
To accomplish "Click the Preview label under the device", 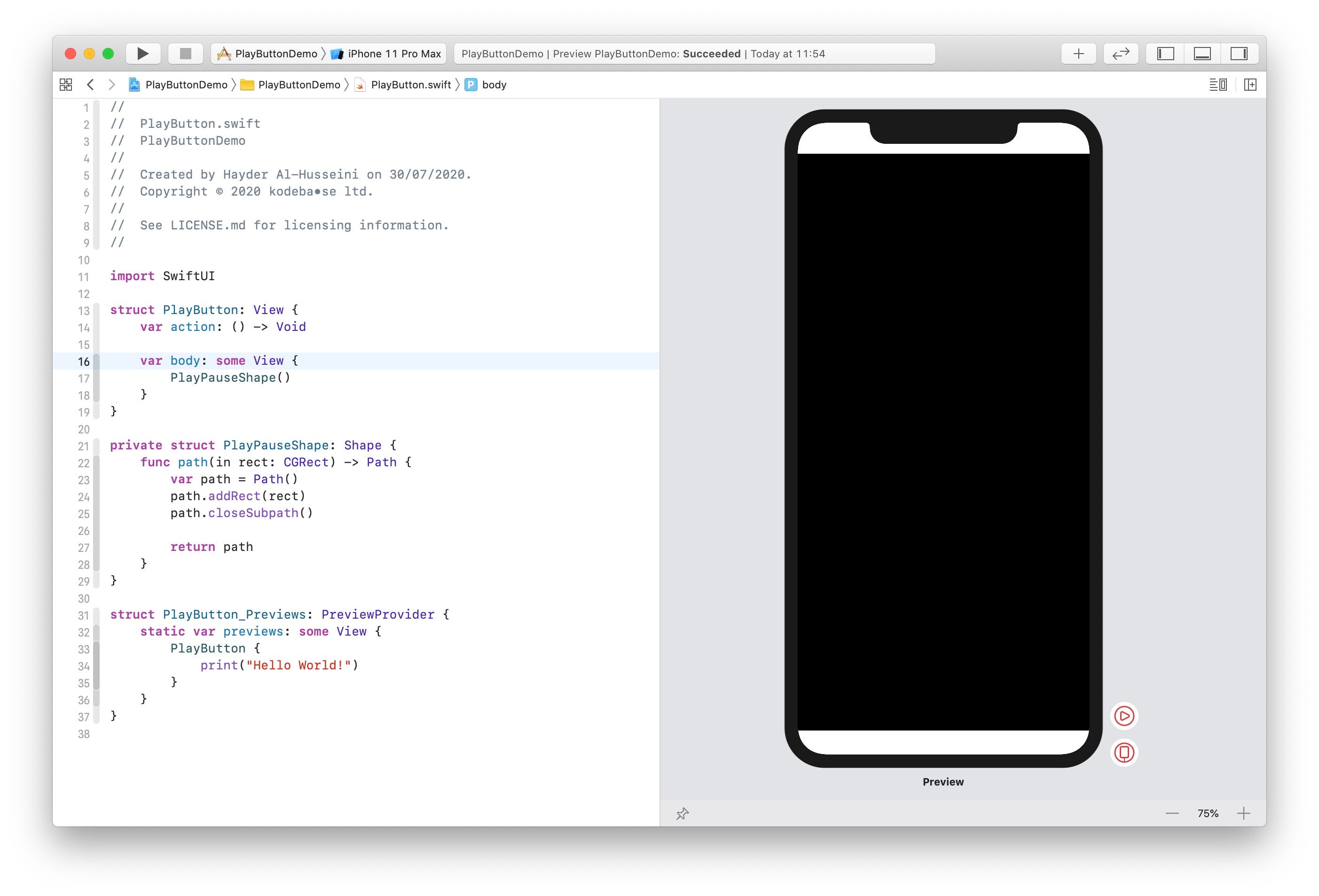I will click(942, 781).
